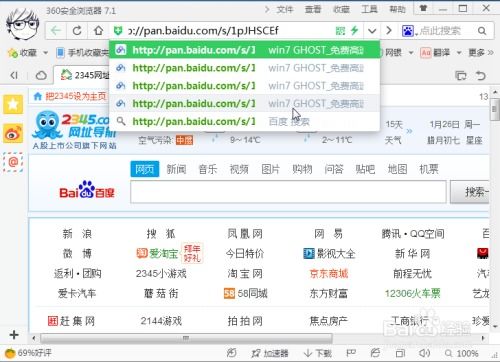Open the mail @ sidebar icon
Screen dimensions: 500x362
pos(13,162)
